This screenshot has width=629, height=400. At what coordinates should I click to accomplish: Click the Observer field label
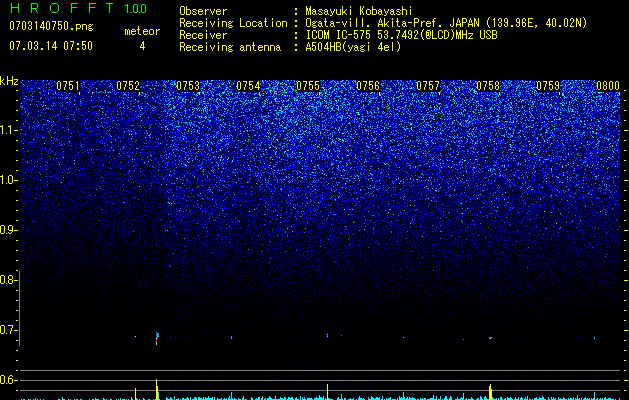(203, 11)
